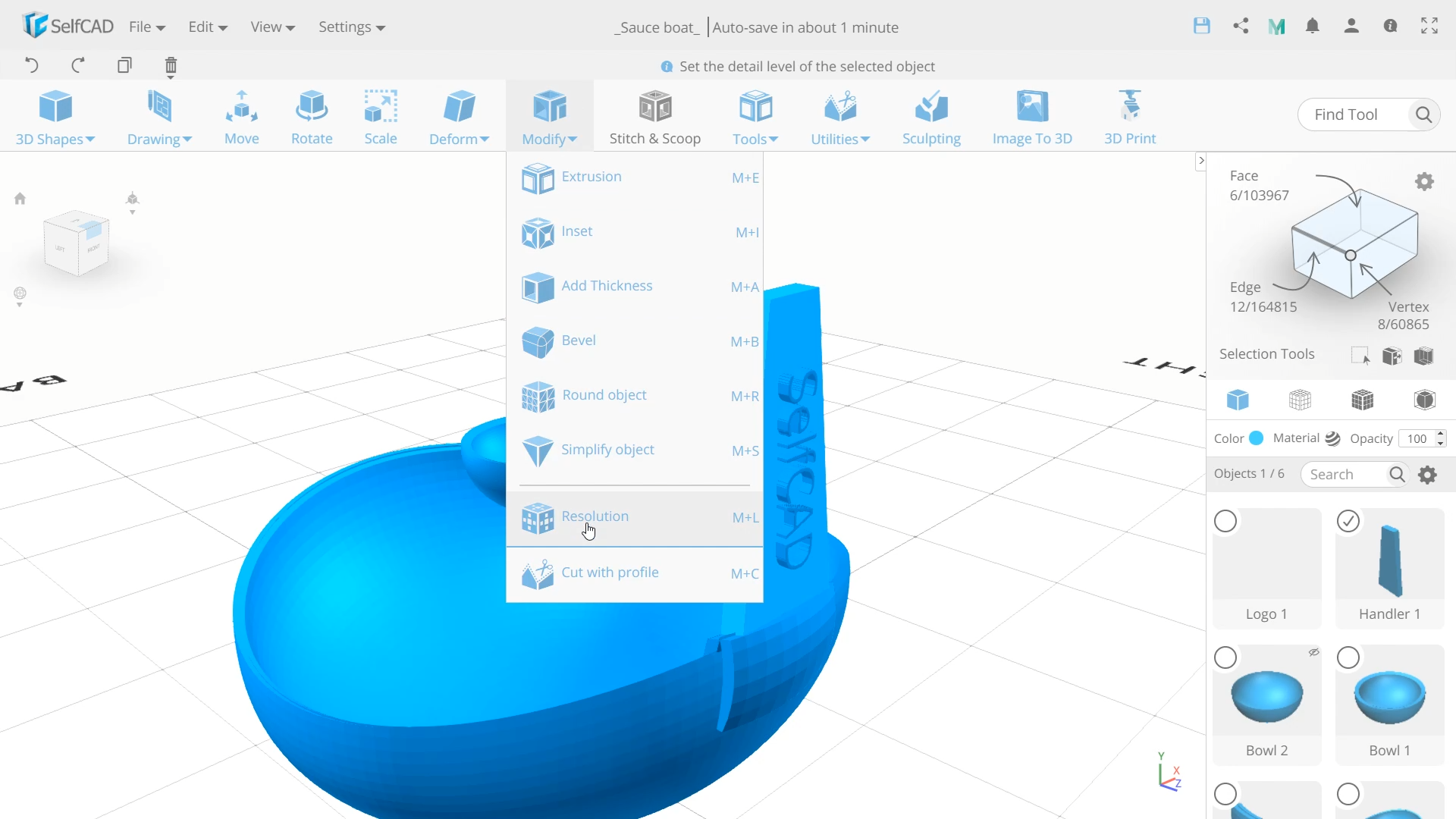Toggle fullscreen mode icon

point(1429,26)
